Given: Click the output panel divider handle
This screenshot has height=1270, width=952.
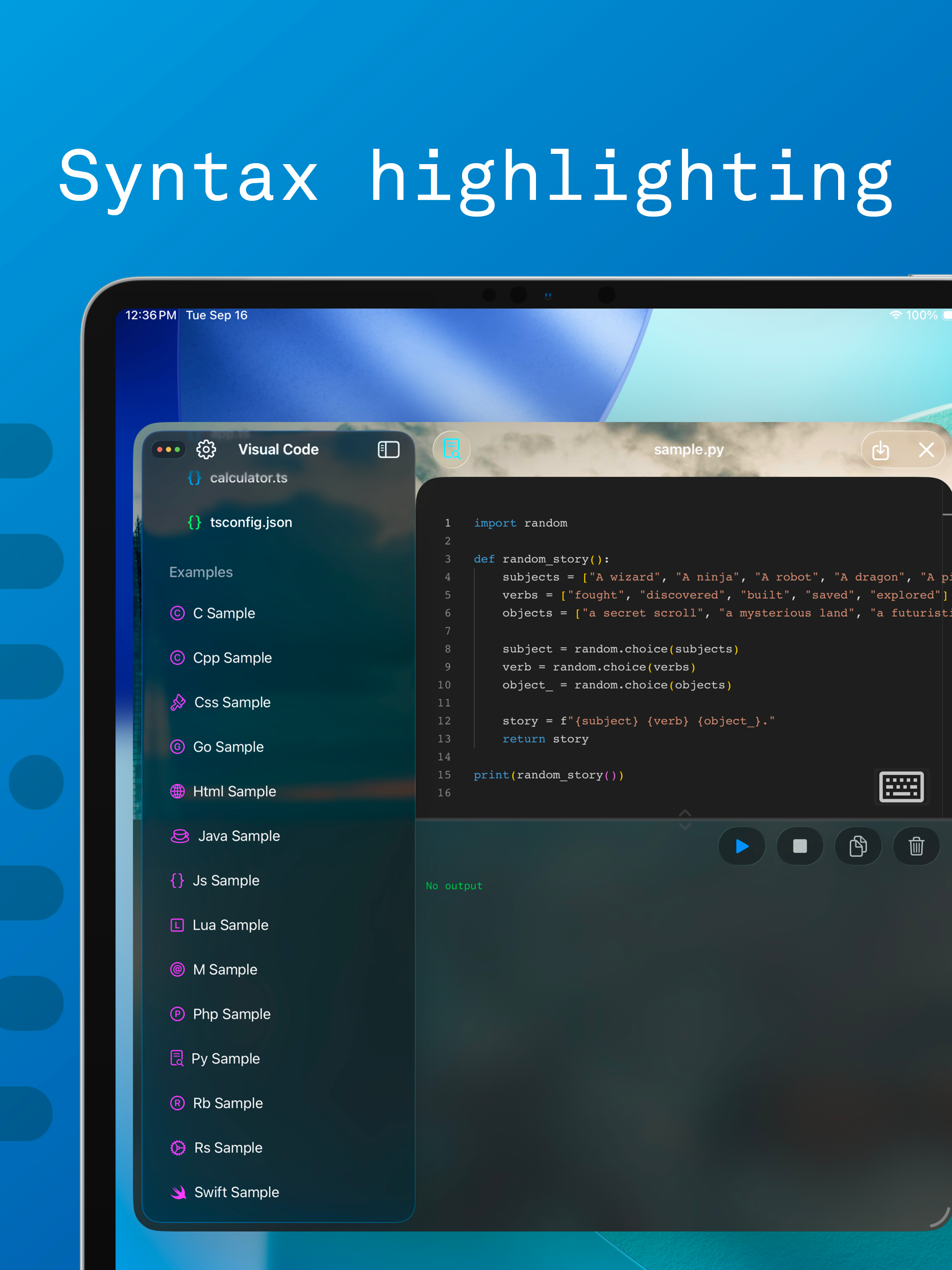Looking at the screenshot, I should (685, 819).
